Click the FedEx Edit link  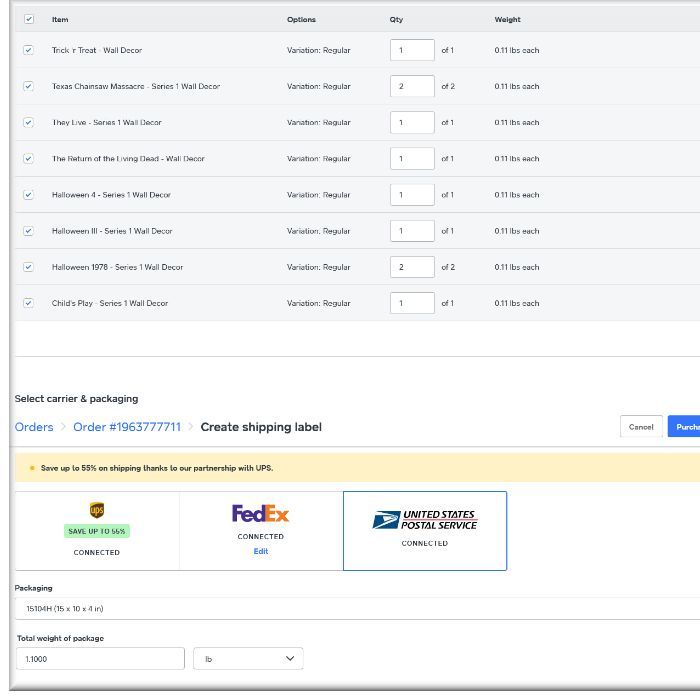click(x=260, y=552)
